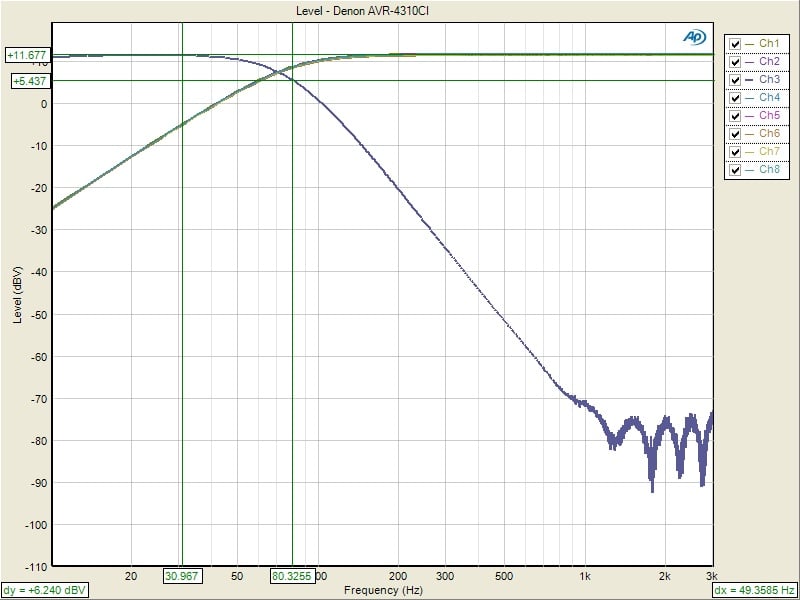Hide the Ch3 trace using its checkbox
The height and width of the screenshot is (600, 800).
tap(736, 80)
